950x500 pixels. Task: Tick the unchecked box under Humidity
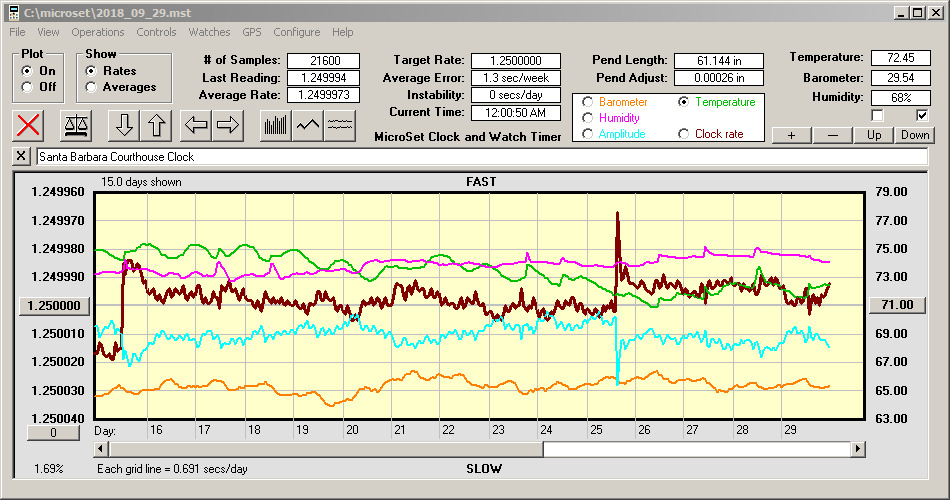click(877, 115)
